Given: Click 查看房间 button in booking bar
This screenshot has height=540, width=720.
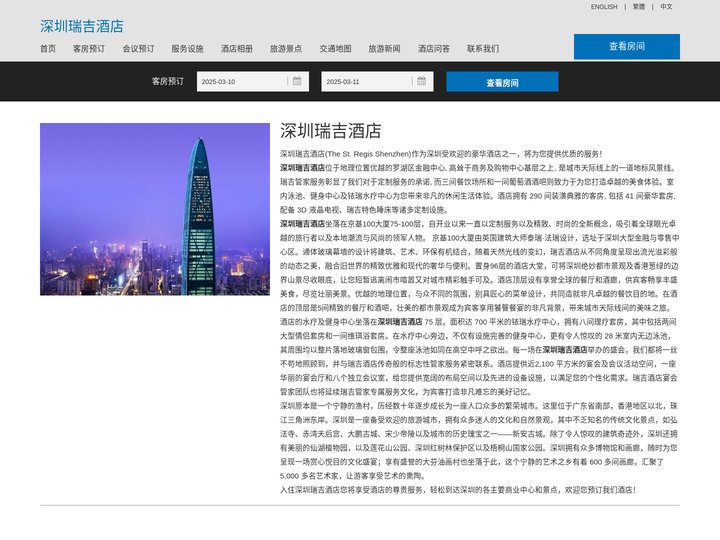Looking at the screenshot, I should coord(502,82).
